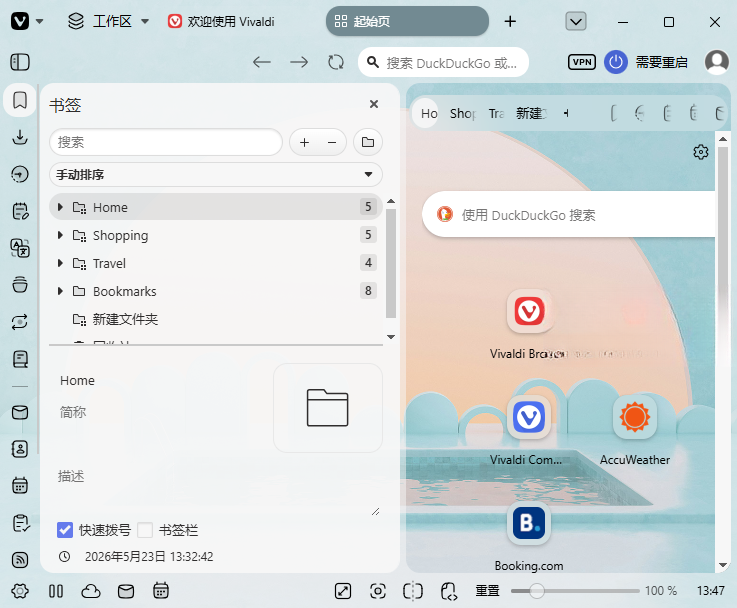Open the Notes panel icon
This screenshot has width=737, height=608.
click(20, 211)
